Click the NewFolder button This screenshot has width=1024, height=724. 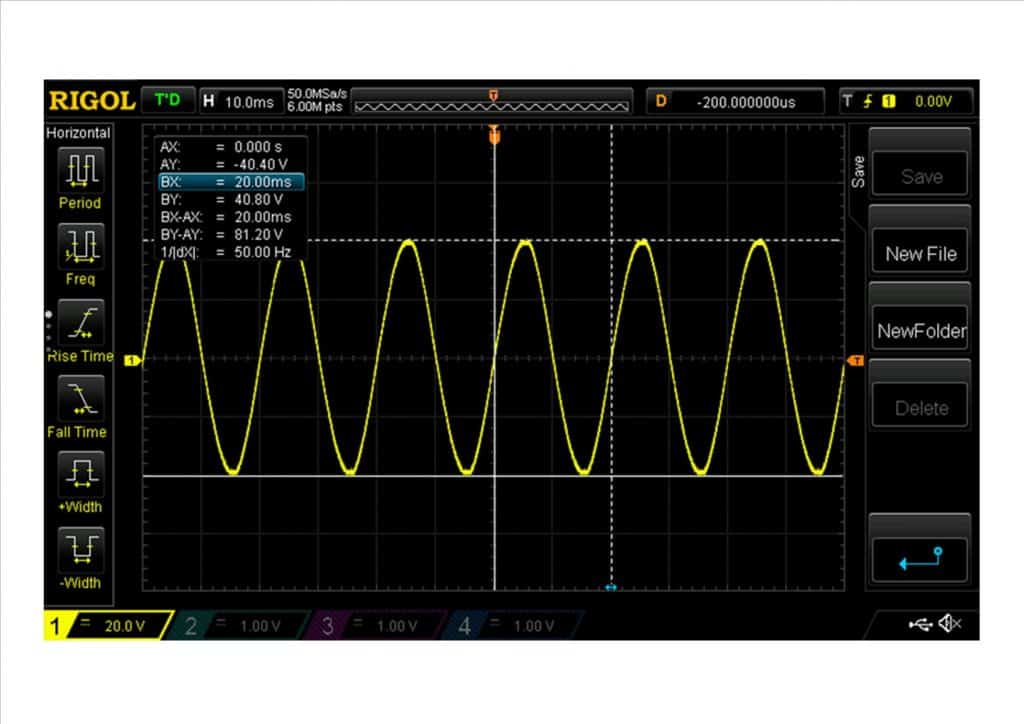pos(920,331)
